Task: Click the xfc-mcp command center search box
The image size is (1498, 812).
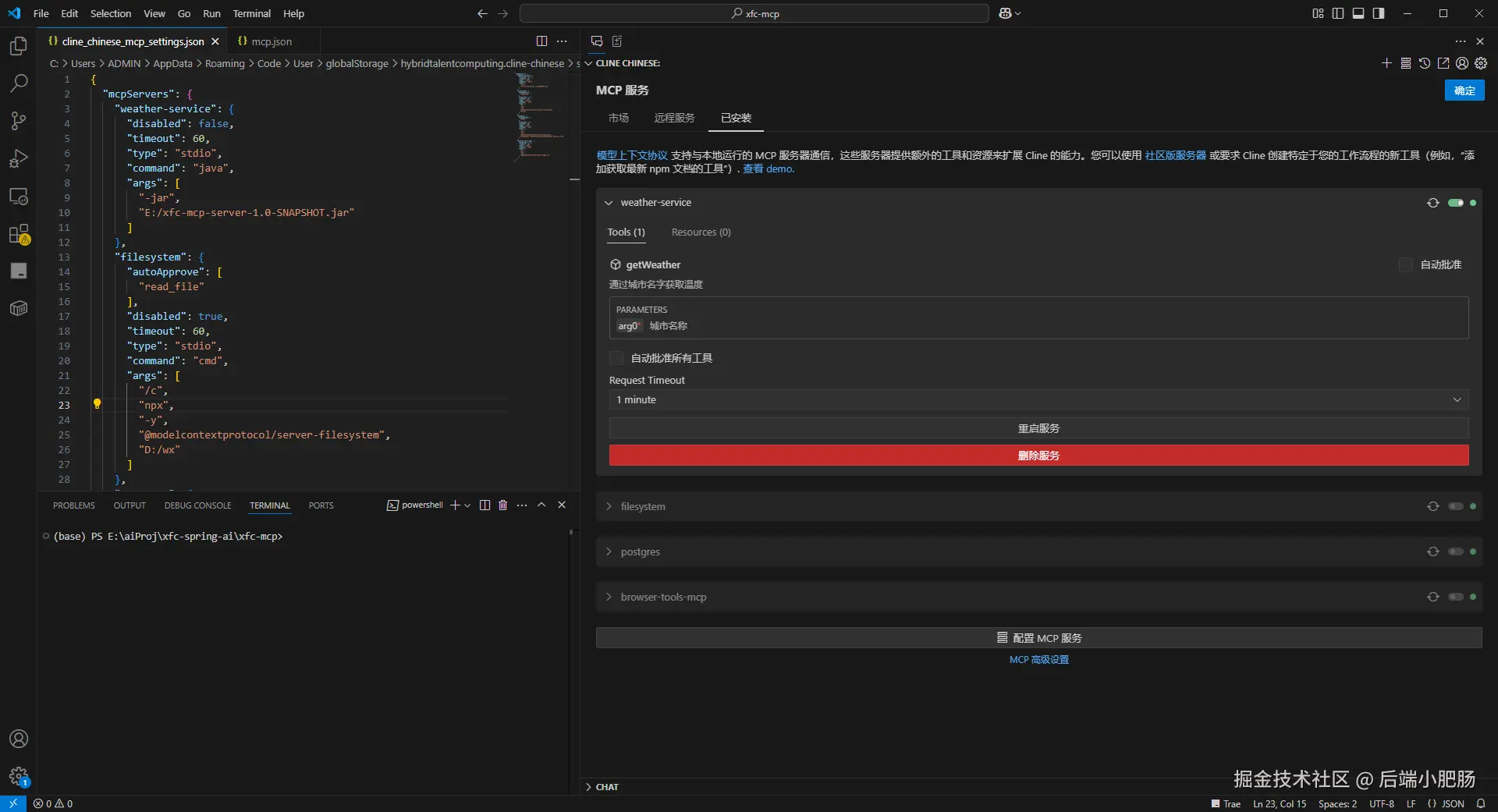Action: 754,13
